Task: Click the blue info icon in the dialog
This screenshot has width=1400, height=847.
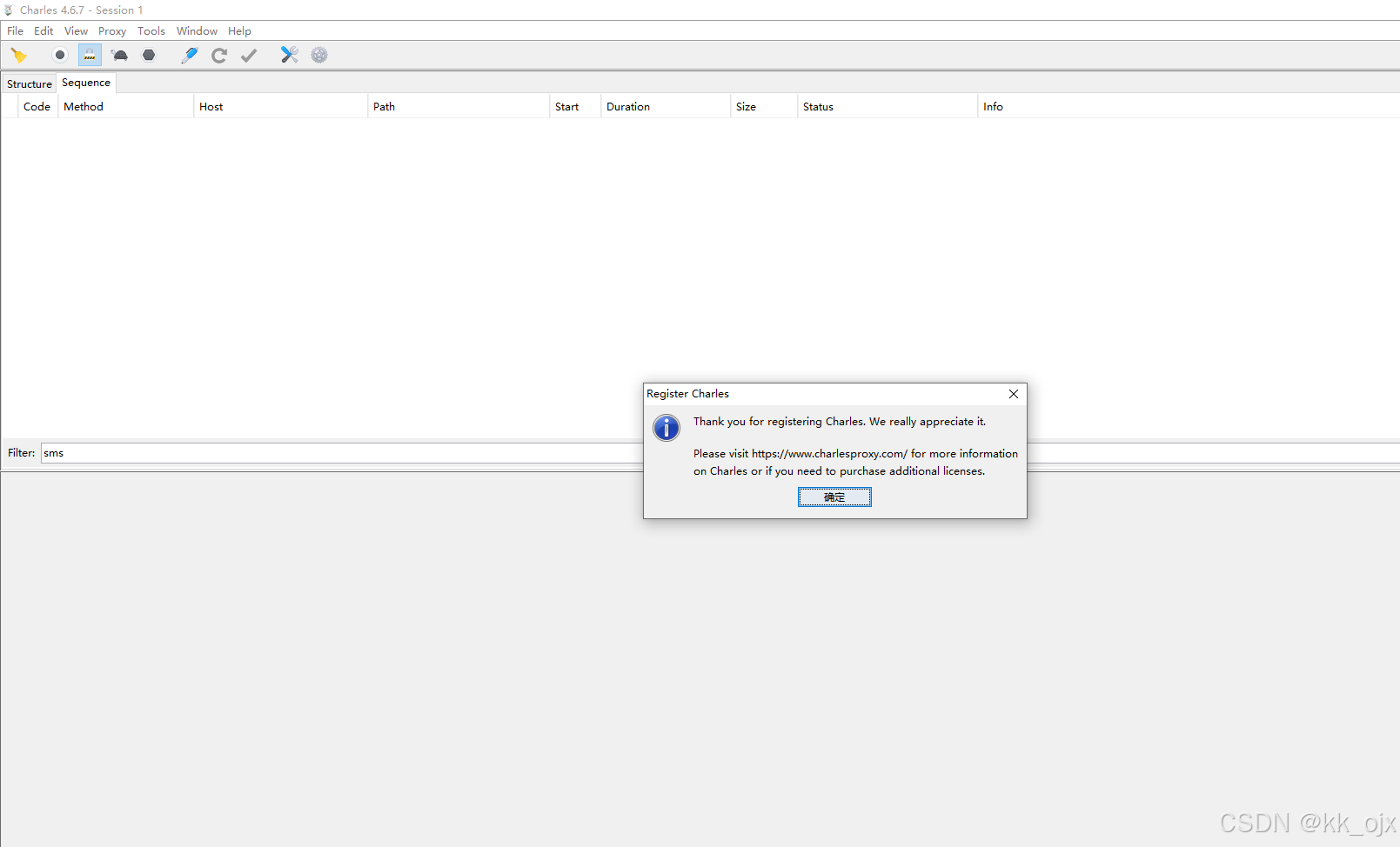Action: (667, 428)
